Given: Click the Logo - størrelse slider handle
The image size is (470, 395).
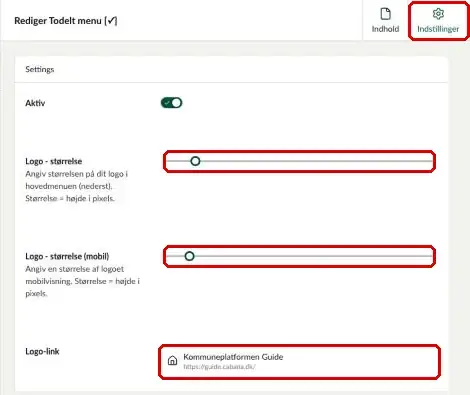Looking at the screenshot, I should pos(195,161).
